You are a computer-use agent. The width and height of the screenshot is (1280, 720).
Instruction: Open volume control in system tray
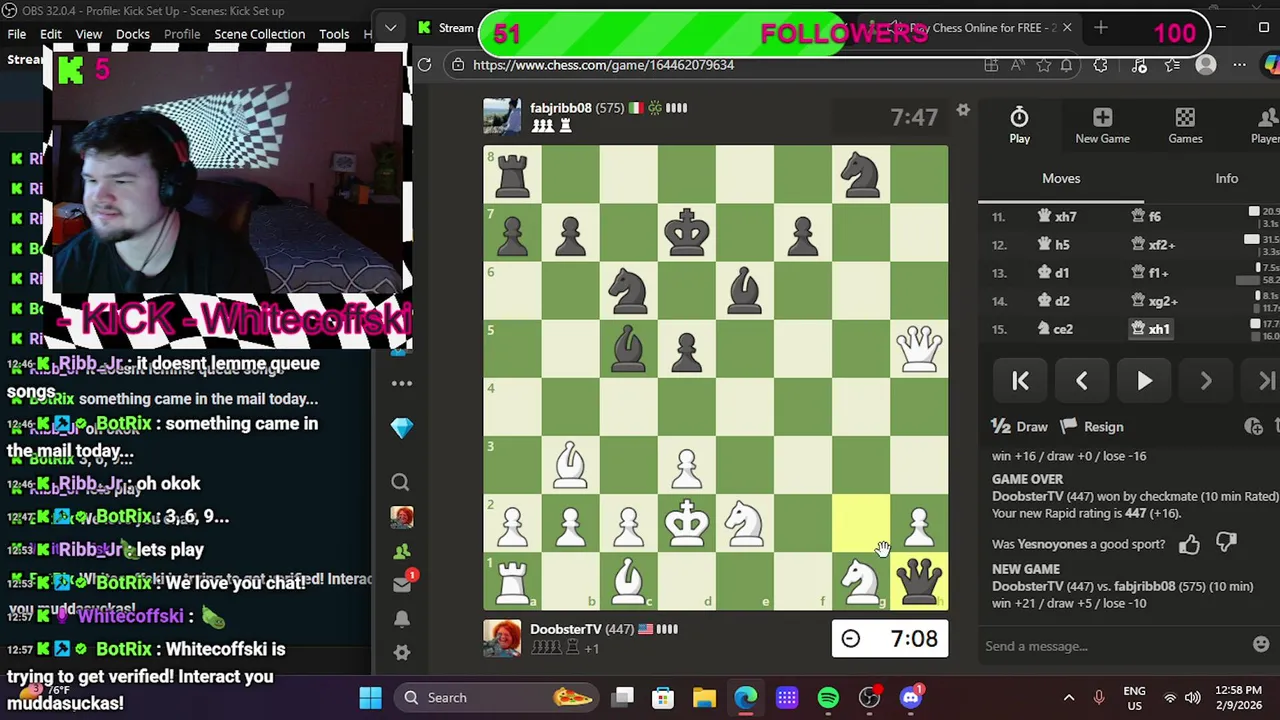[1192, 698]
